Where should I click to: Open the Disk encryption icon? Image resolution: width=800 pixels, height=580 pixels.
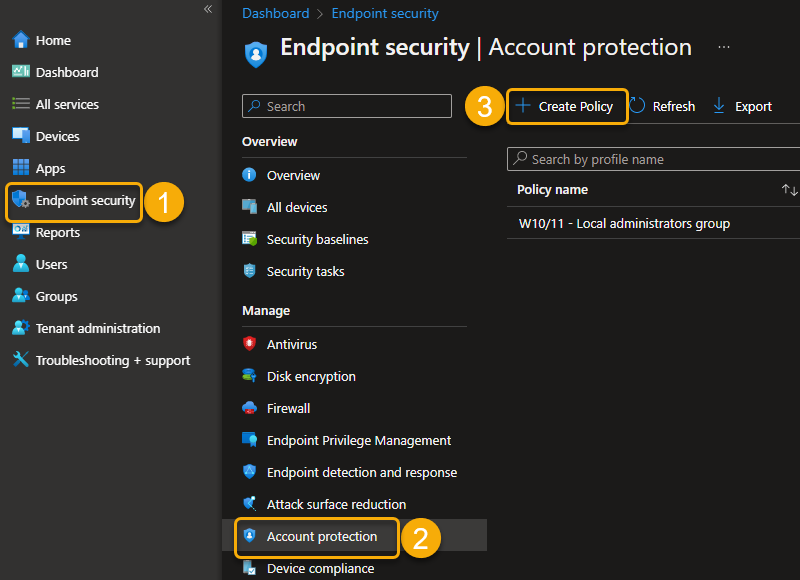[x=250, y=376]
